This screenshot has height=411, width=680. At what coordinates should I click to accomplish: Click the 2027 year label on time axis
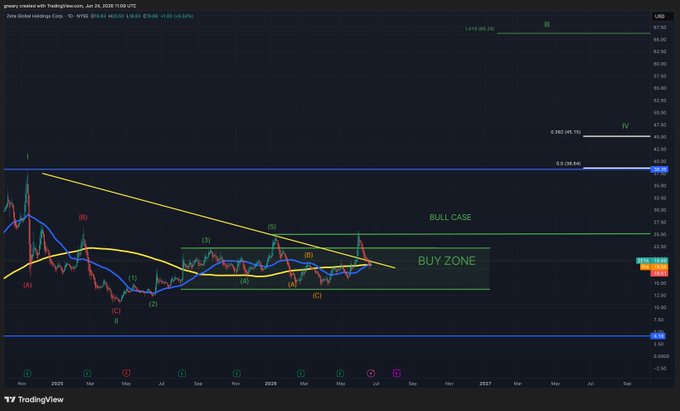click(485, 384)
